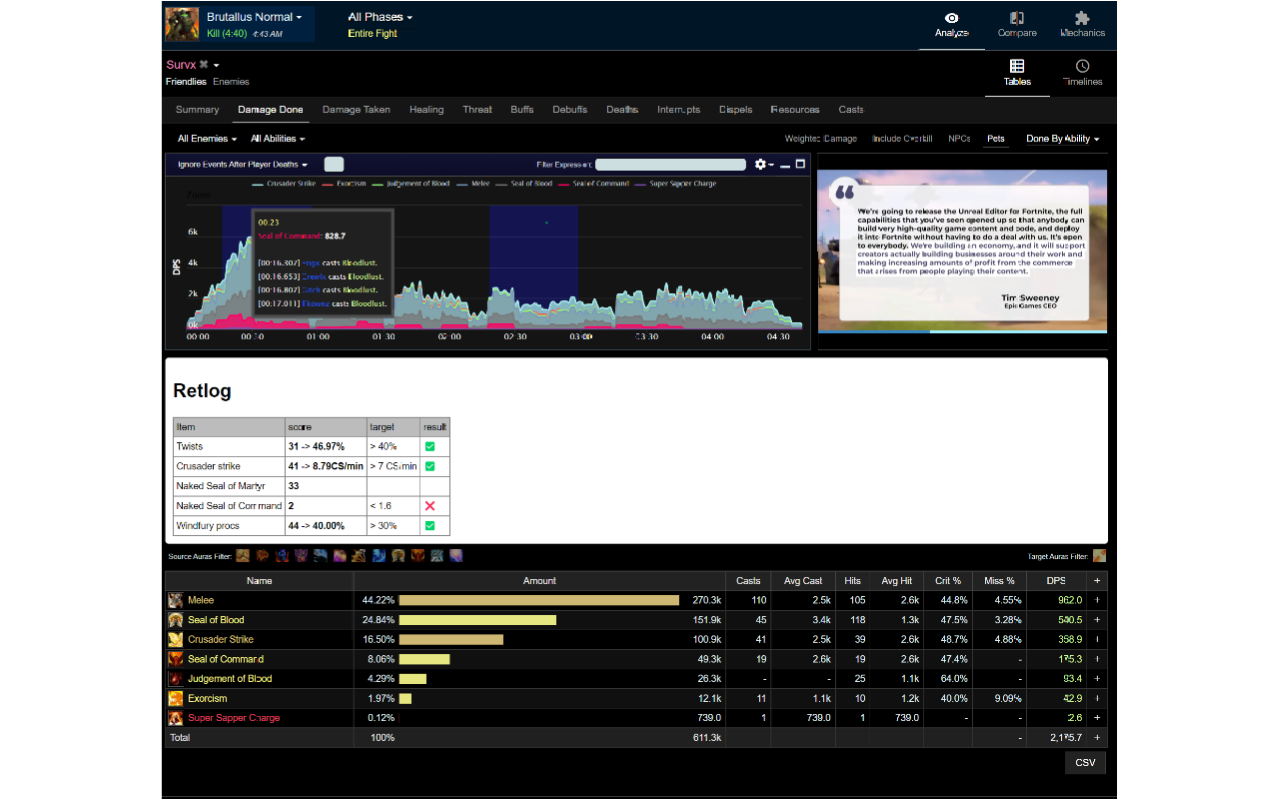Open the Mechanics puzzle icon

[x=1082, y=25]
